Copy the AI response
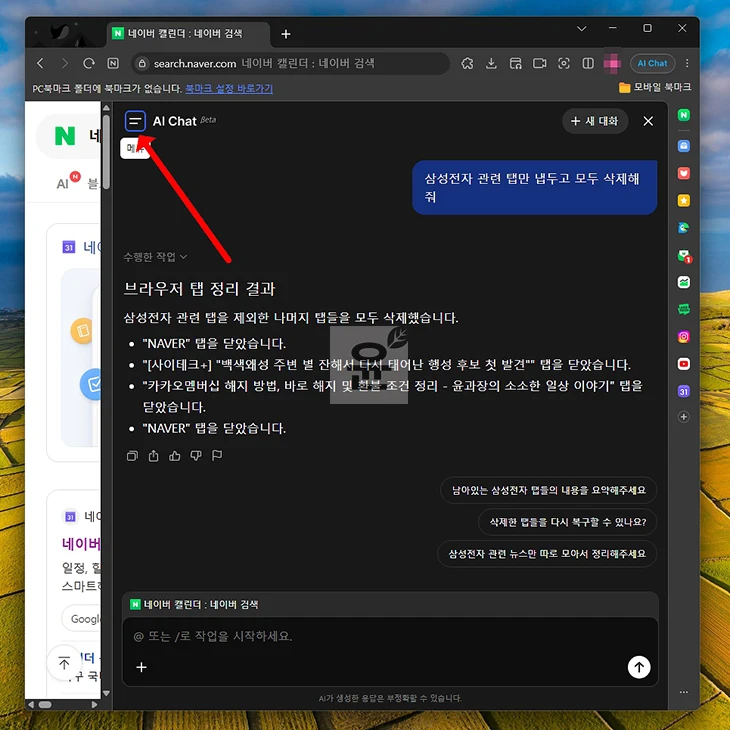This screenshot has width=730, height=730. (x=132, y=456)
